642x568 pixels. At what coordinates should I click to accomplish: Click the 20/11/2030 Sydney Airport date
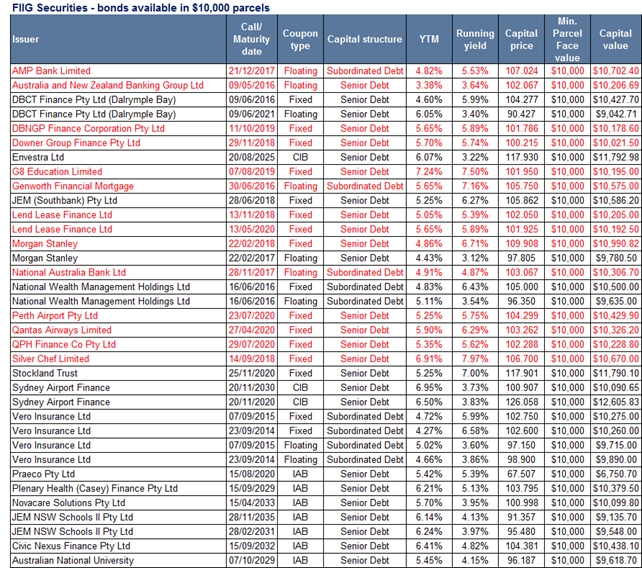(x=252, y=387)
